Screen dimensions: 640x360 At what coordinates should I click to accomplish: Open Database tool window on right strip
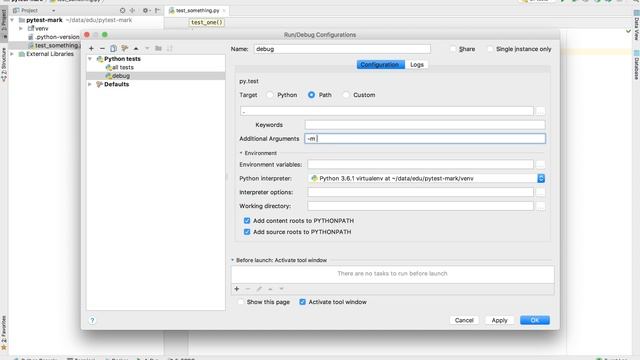coord(636,64)
